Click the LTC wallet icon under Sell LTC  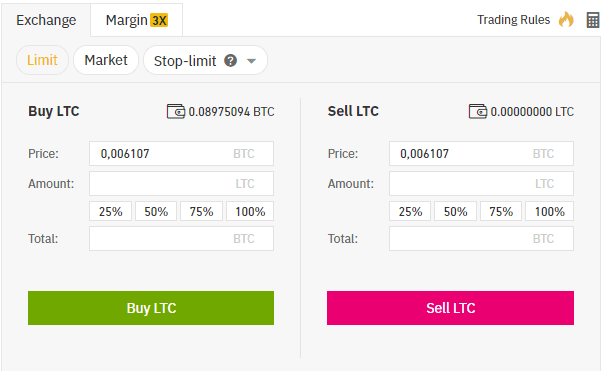click(x=478, y=112)
